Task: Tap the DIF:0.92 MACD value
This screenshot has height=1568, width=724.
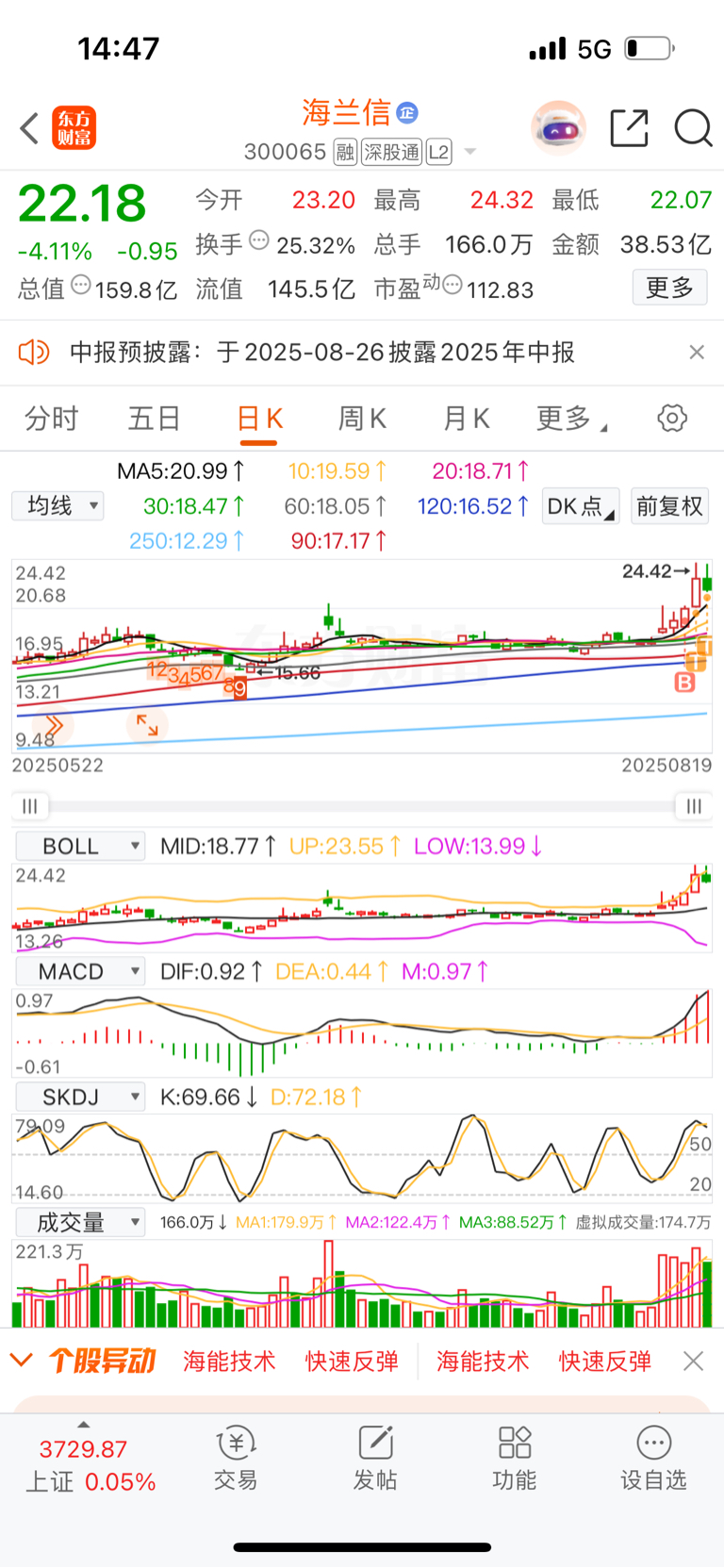Action: coord(211,971)
